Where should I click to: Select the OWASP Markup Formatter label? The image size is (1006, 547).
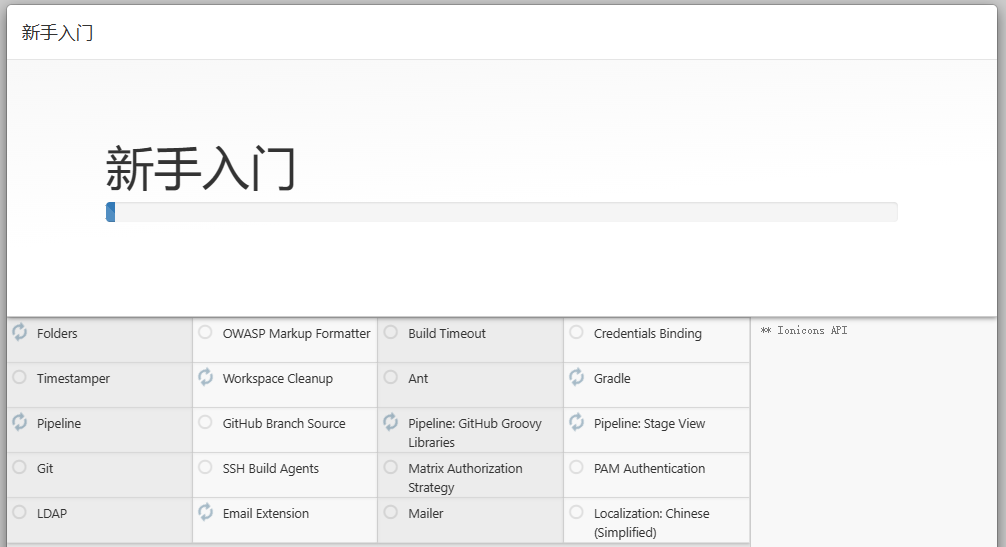(296, 333)
